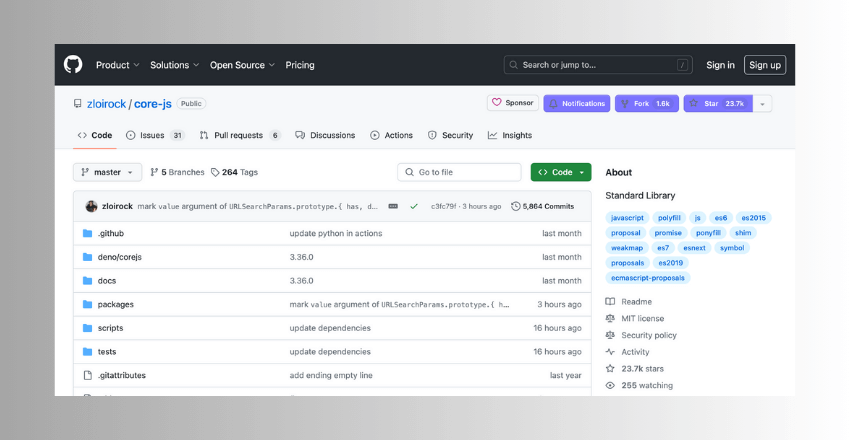The height and width of the screenshot is (440, 850).
Task: Open commit hash c3fc79f
Action: [443, 206]
